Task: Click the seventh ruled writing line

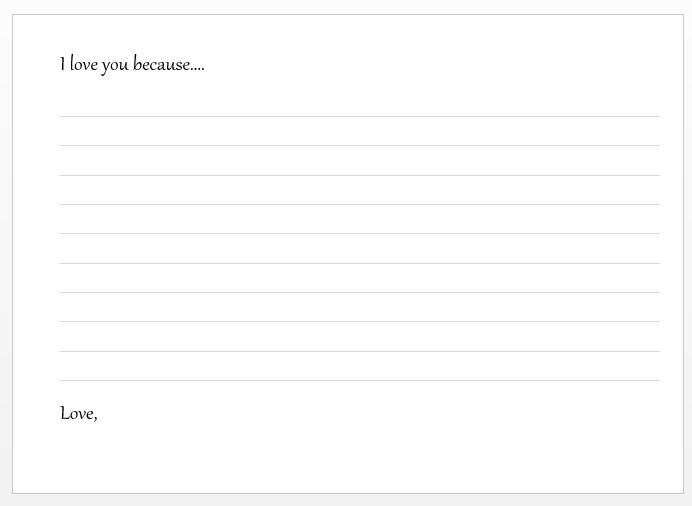Action: (360, 292)
